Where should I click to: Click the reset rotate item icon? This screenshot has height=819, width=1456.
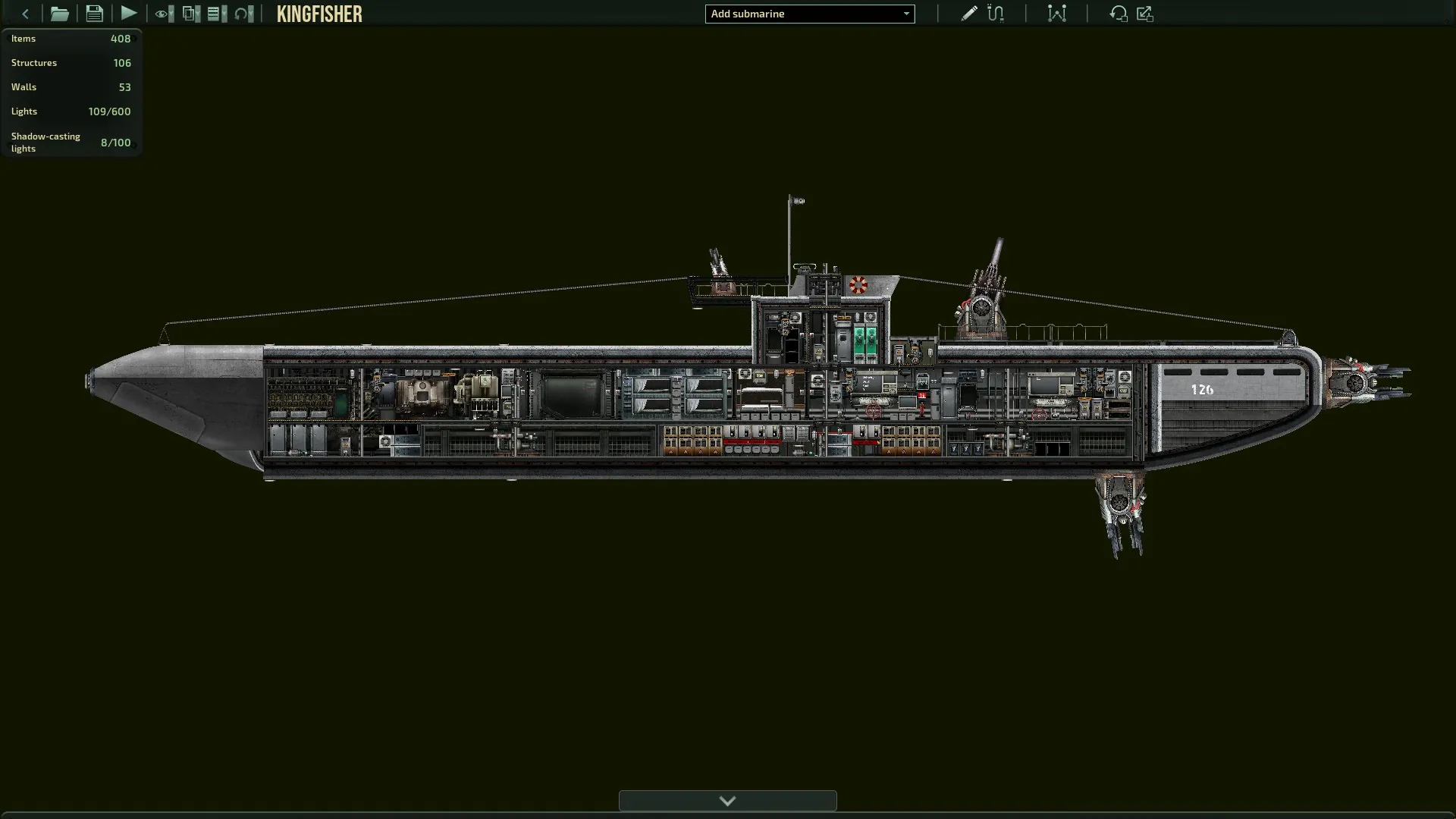[1118, 14]
